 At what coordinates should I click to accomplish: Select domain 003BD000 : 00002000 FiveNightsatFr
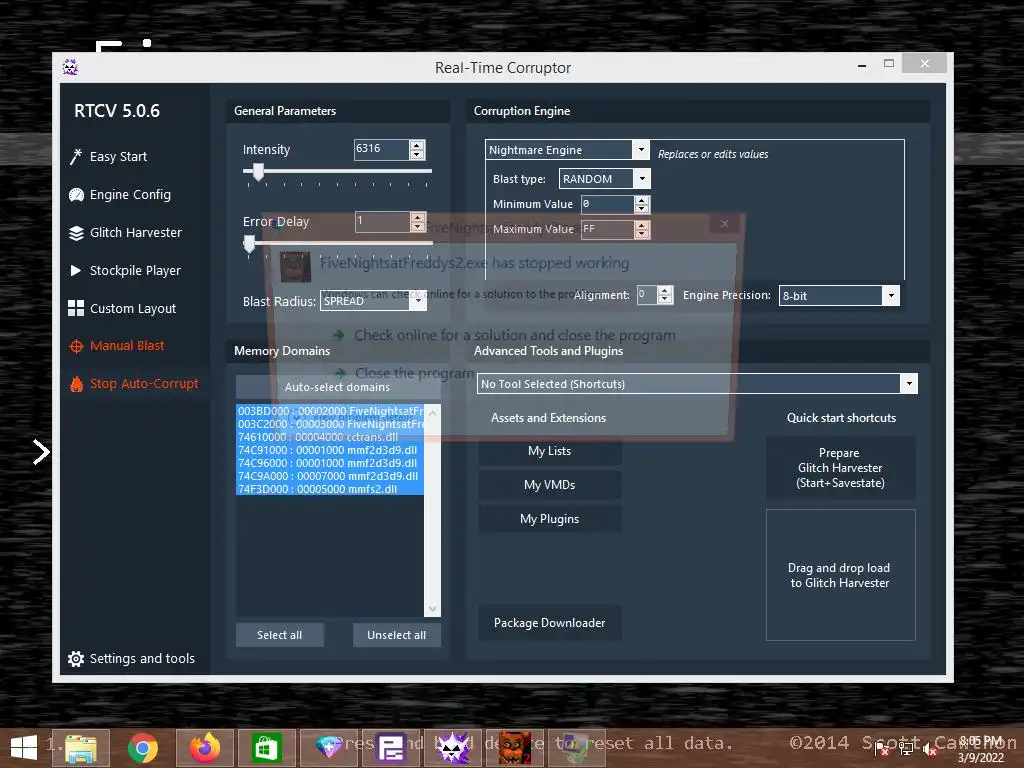tap(330, 411)
